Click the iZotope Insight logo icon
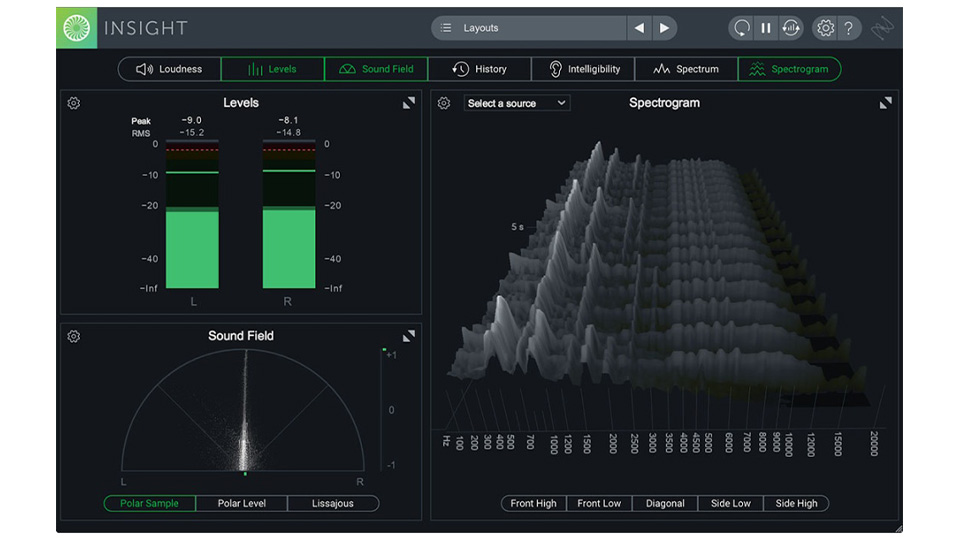The height and width of the screenshot is (540, 960). click(x=76, y=28)
